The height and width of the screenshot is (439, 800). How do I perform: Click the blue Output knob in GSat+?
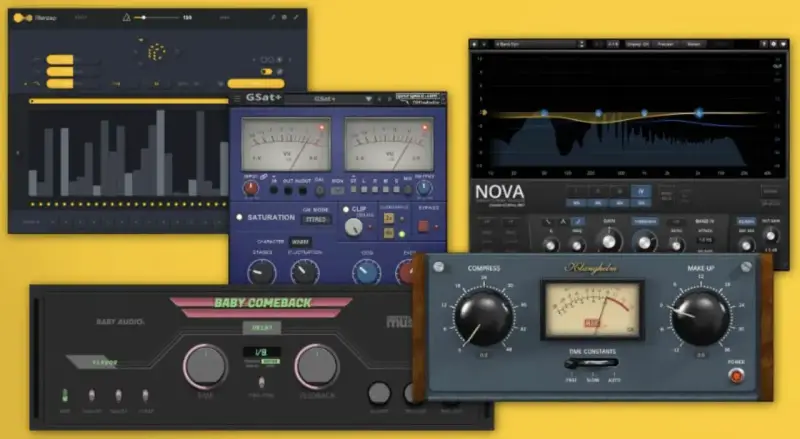424,188
